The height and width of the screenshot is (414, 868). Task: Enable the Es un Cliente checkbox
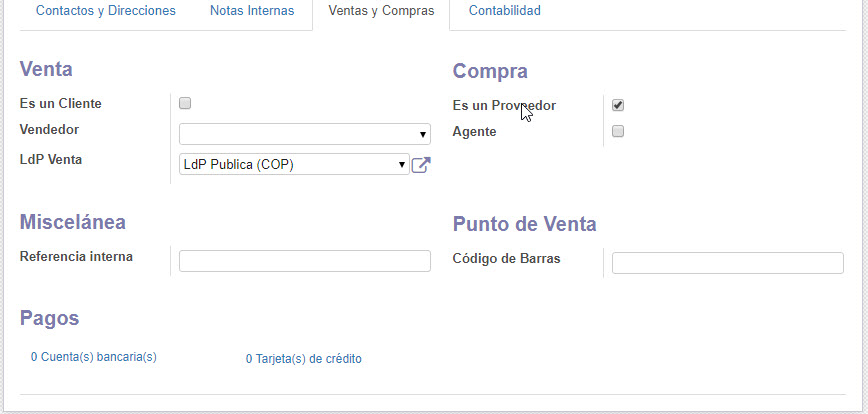(x=185, y=103)
